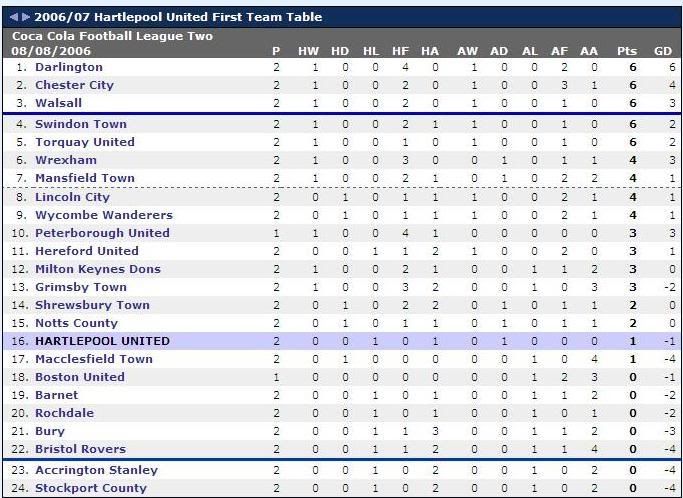Click the Pts column header
Viewport: 683px width, 498px height.
point(627,51)
